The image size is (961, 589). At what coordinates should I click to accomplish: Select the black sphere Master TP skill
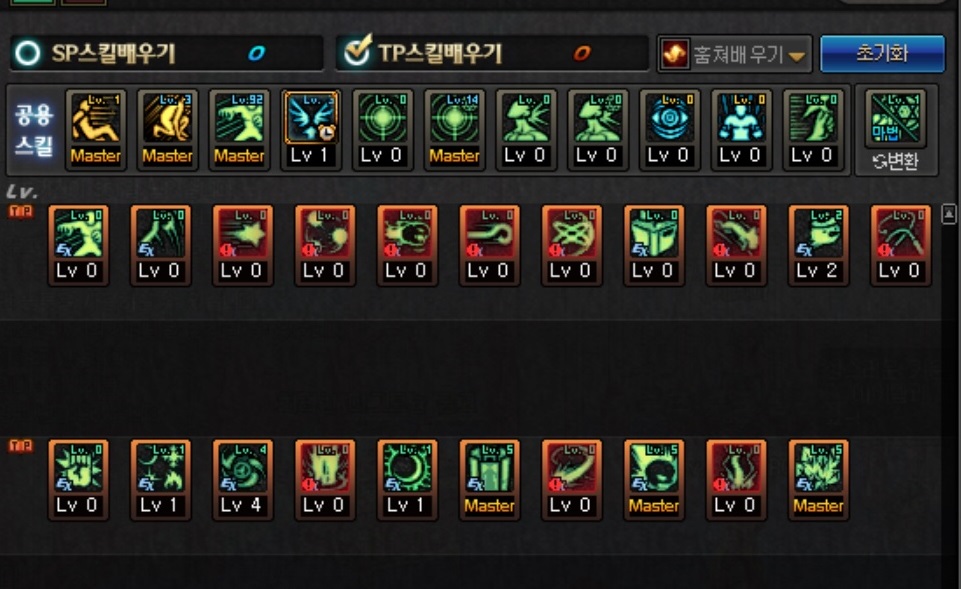coord(653,480)
